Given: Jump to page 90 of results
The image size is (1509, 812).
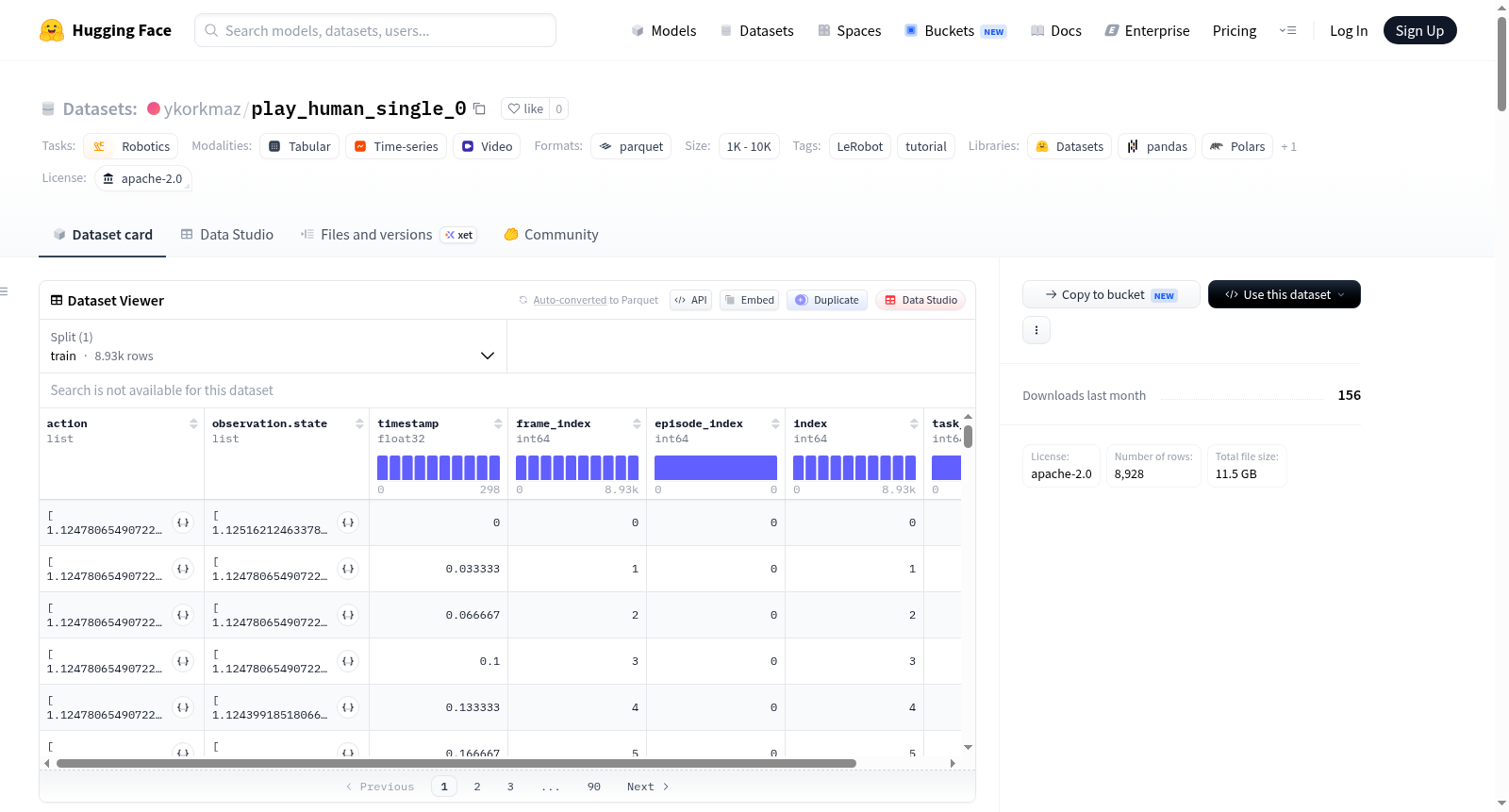Looking at the screenshot, I should click(594, 787).
